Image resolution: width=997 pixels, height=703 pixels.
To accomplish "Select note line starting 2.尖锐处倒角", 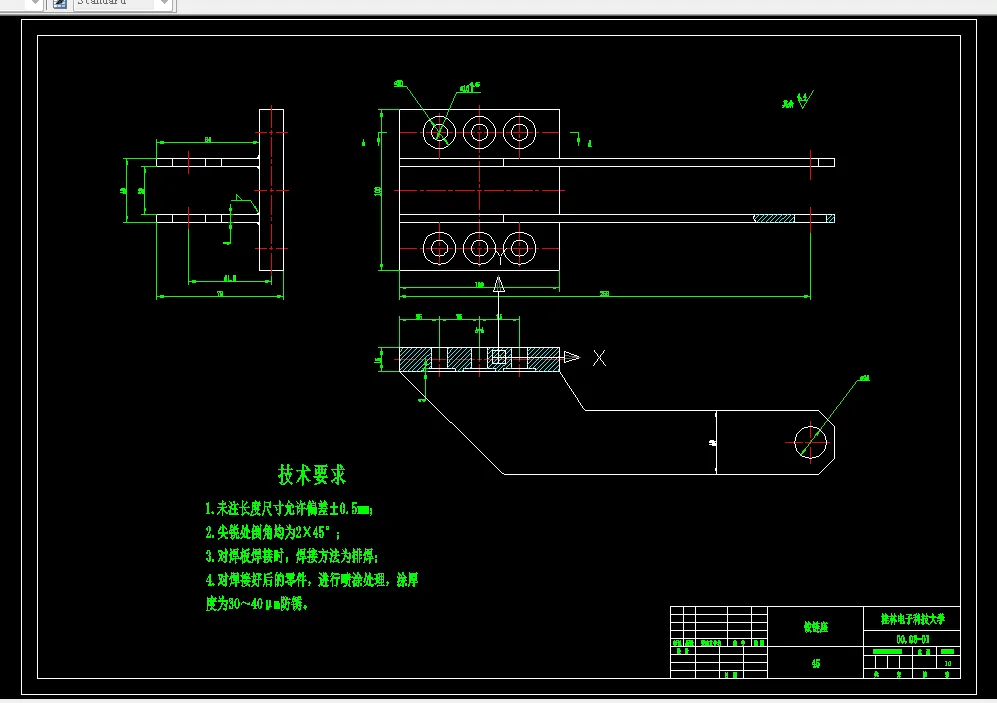I will (272, 532).
